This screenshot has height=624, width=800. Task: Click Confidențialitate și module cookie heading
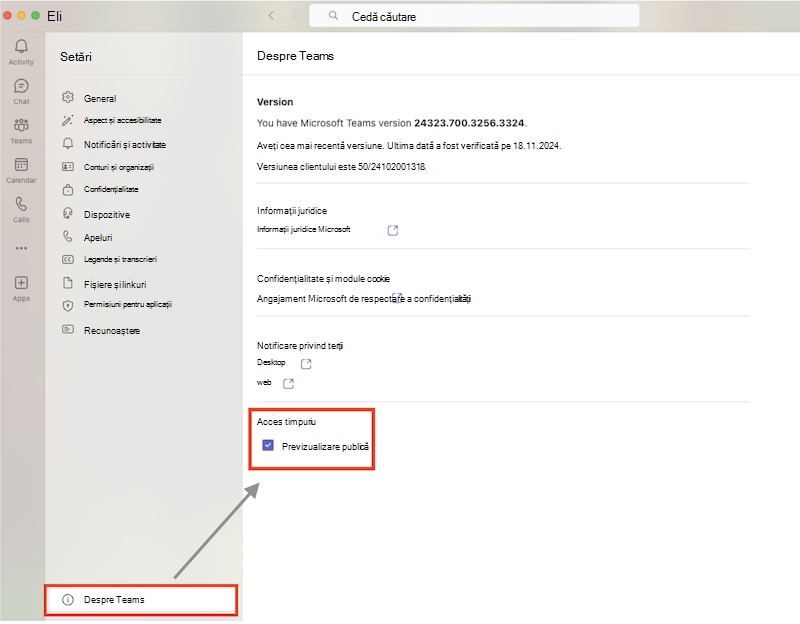(x=323, y=279)
